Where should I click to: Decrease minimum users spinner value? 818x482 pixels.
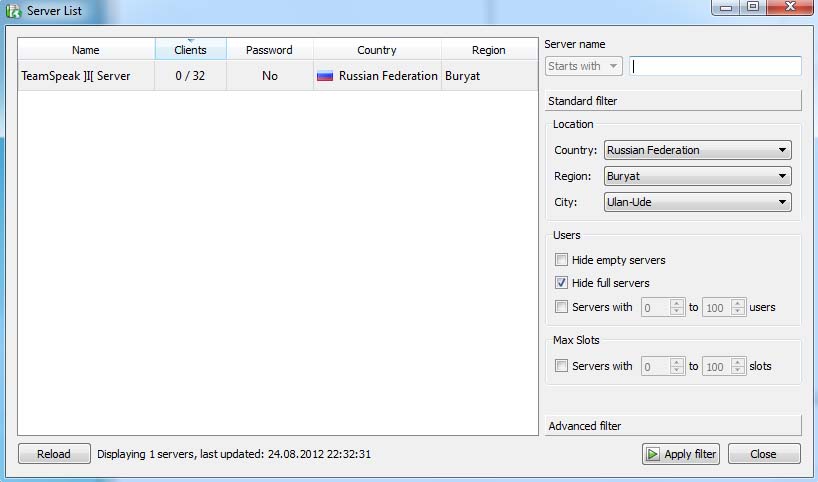(x=677, y=311)
